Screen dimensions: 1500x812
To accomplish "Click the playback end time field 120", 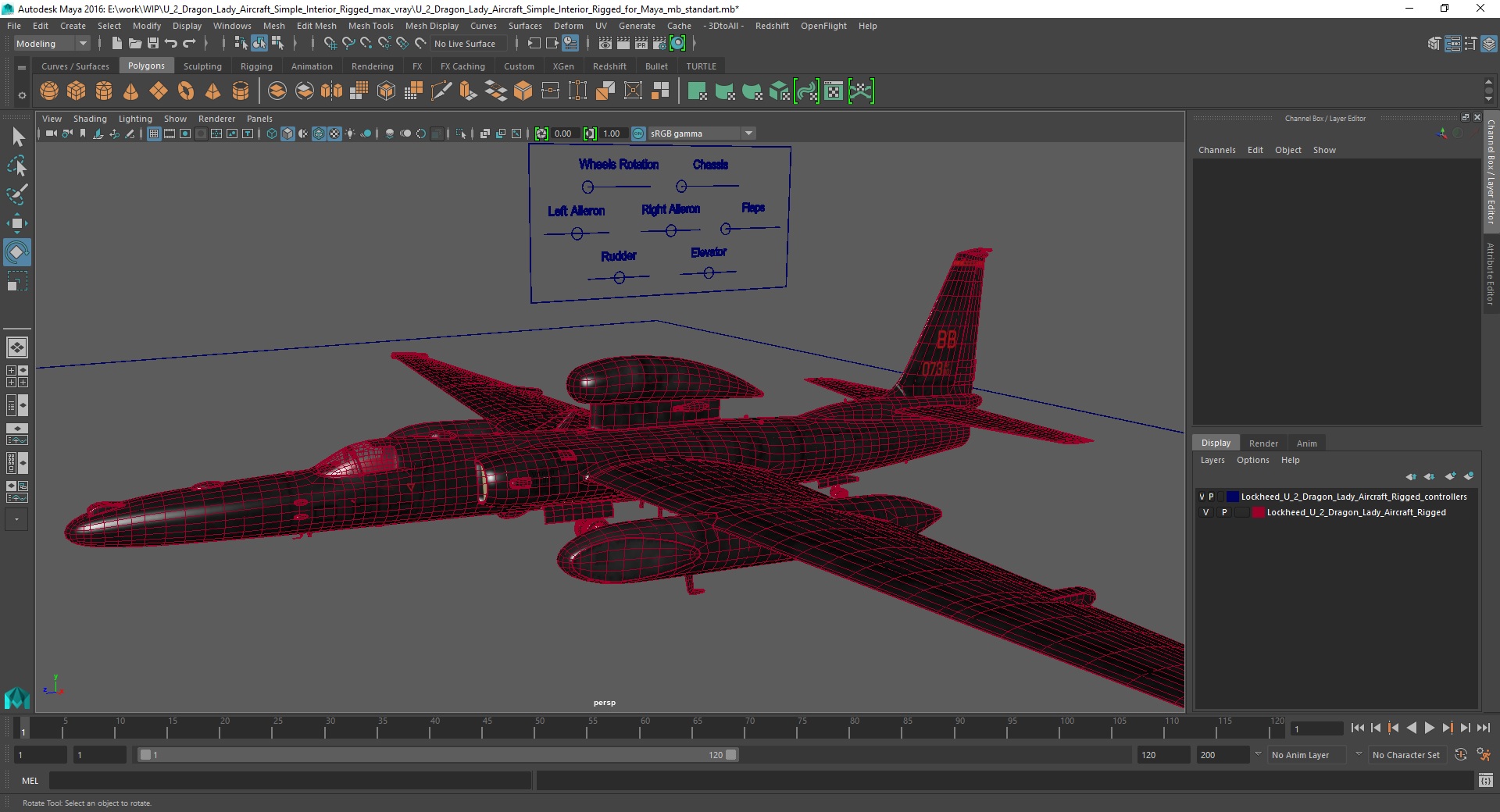I will [x=1162, y=755].
